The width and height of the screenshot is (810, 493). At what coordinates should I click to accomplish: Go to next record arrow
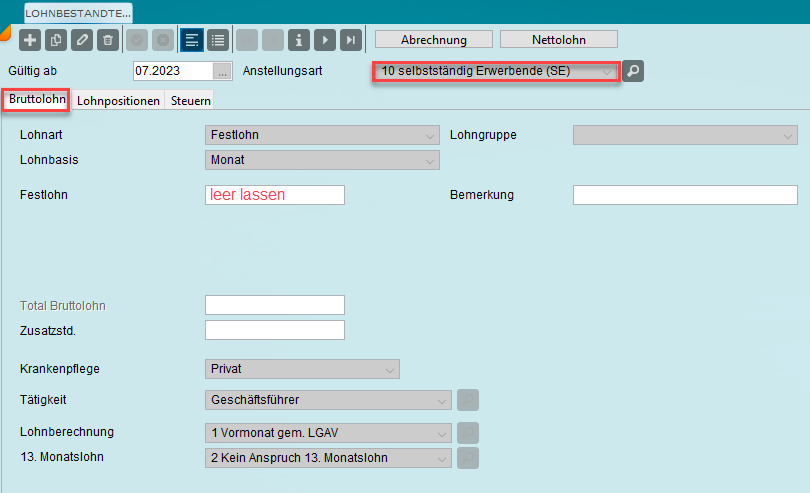tap(324, 40)
